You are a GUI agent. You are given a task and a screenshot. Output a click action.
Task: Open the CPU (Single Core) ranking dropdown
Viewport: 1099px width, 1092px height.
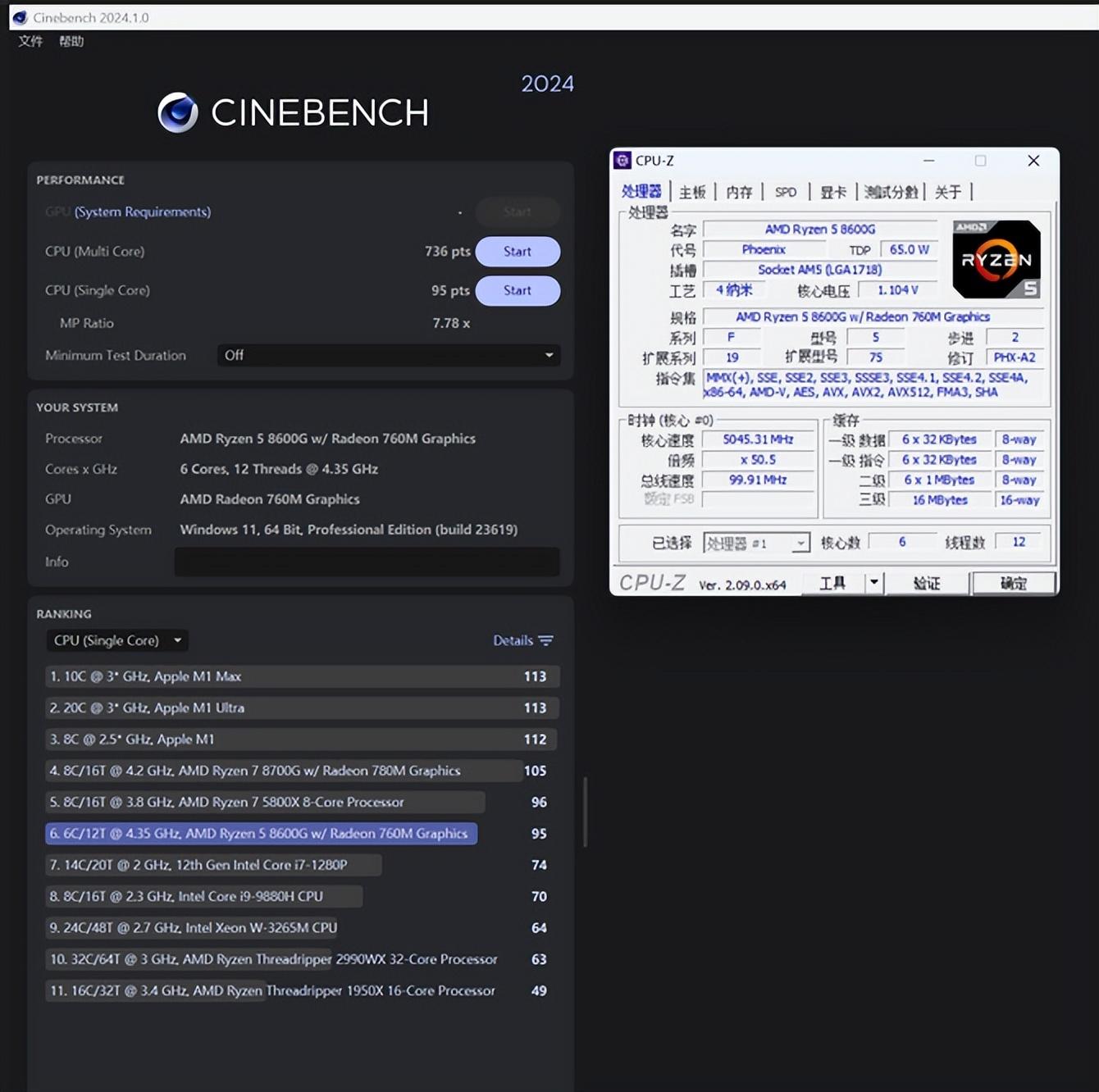coord(117,640)
